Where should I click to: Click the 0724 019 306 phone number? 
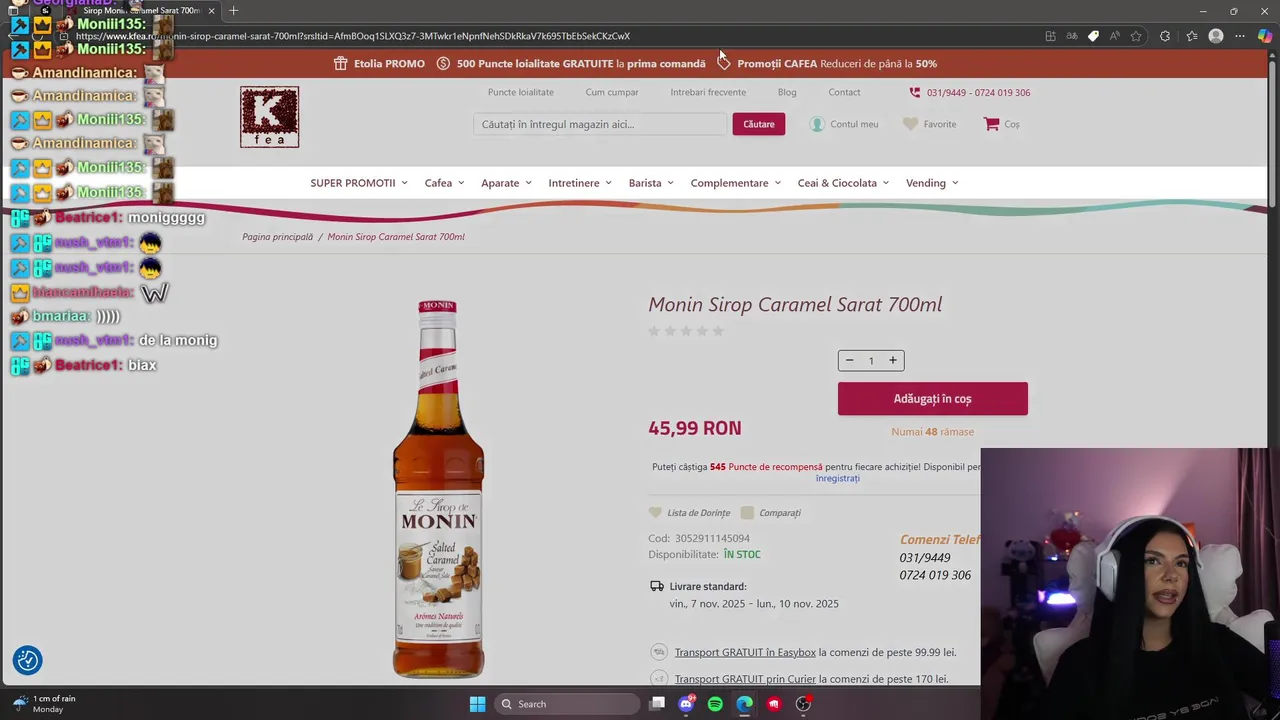[x=935, y=575]
